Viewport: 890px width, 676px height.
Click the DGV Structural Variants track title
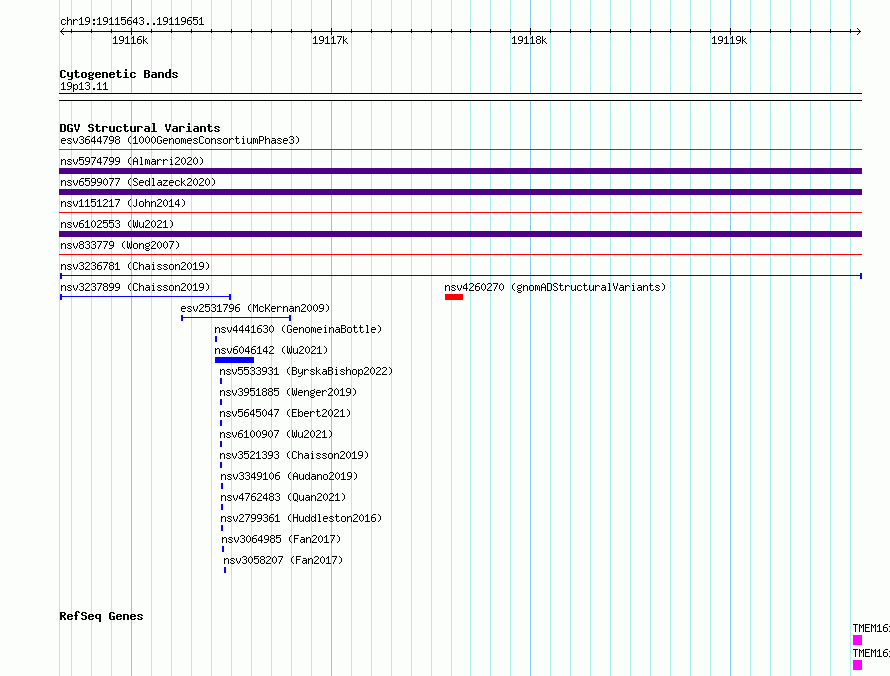click(x=140, y=128)
